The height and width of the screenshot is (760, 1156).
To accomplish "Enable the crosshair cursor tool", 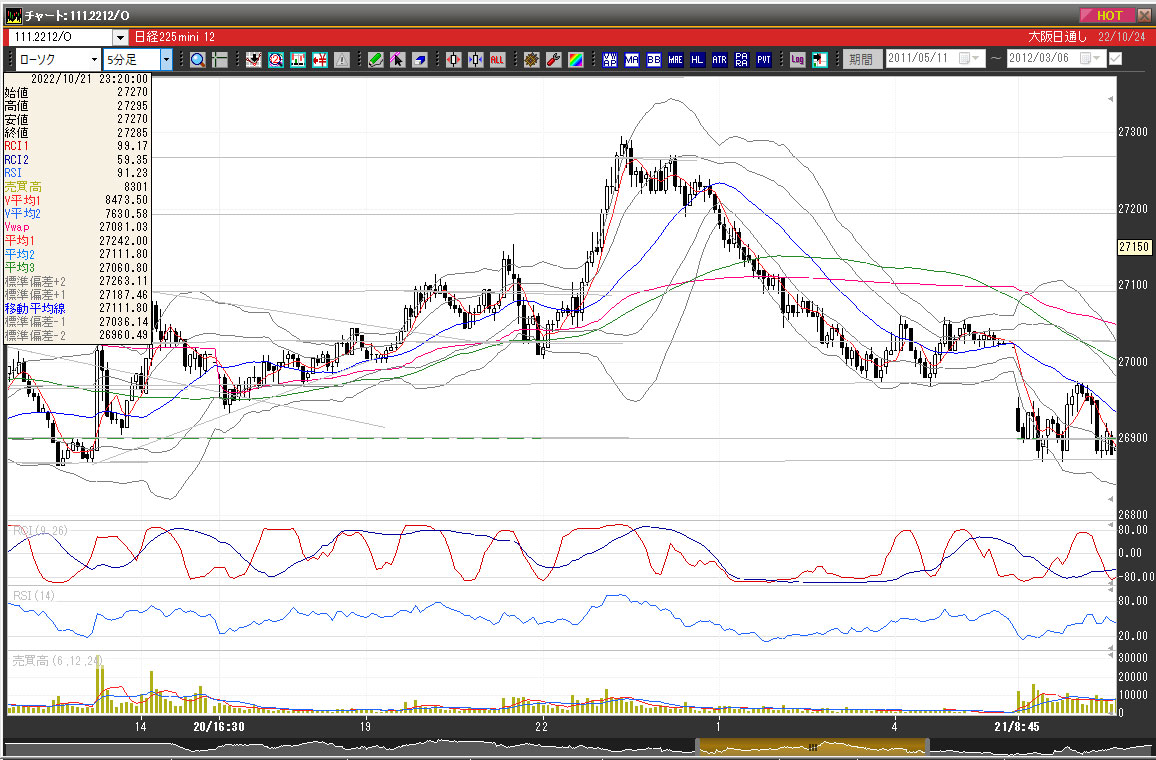I will coord(220,60).
